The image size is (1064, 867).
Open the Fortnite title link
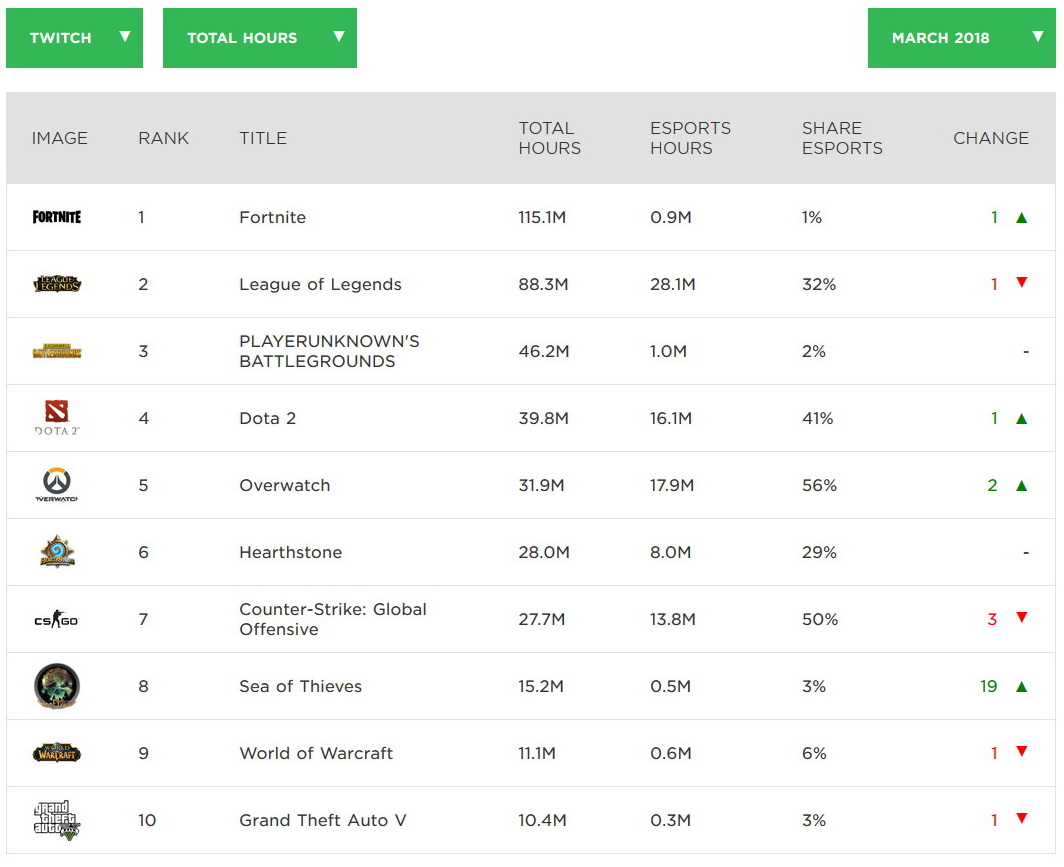click(273, 217)
